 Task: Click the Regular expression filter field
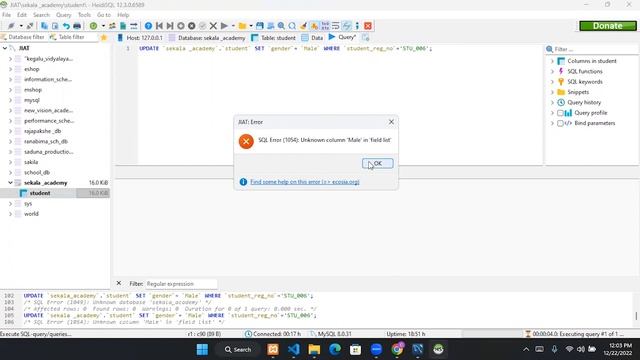click(x=181, y=283)
